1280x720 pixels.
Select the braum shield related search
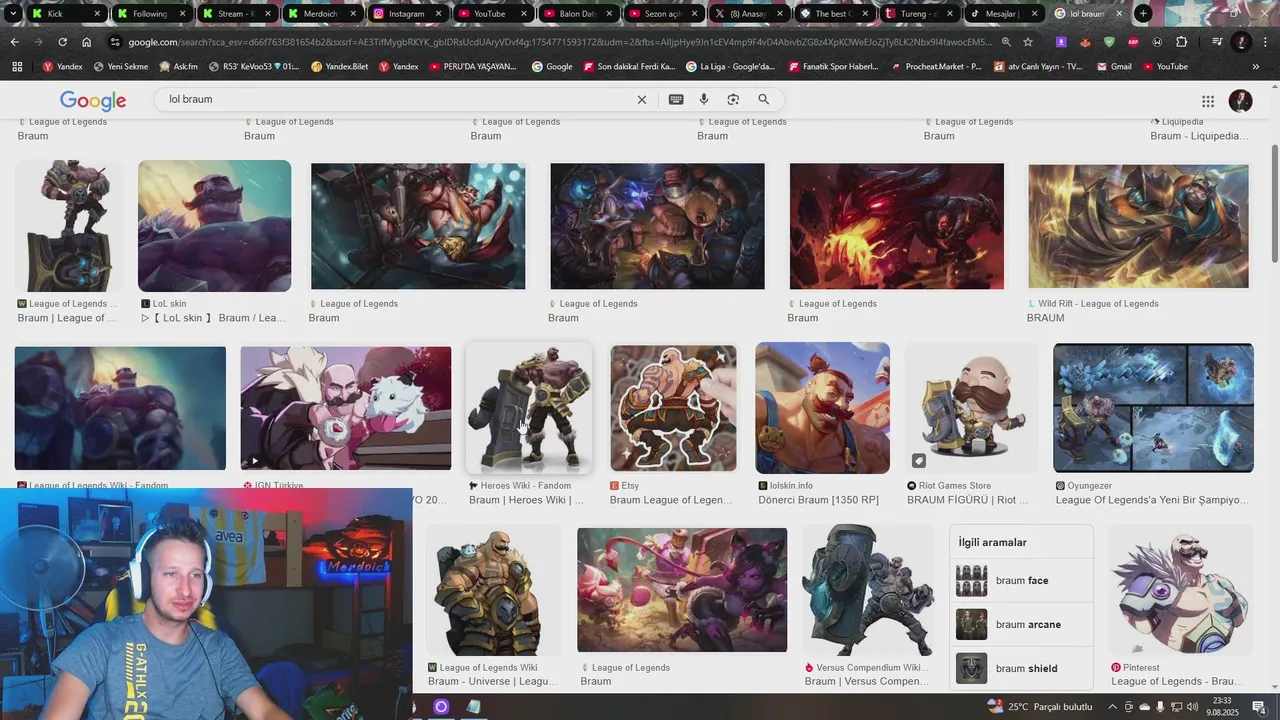(1021, 669)
